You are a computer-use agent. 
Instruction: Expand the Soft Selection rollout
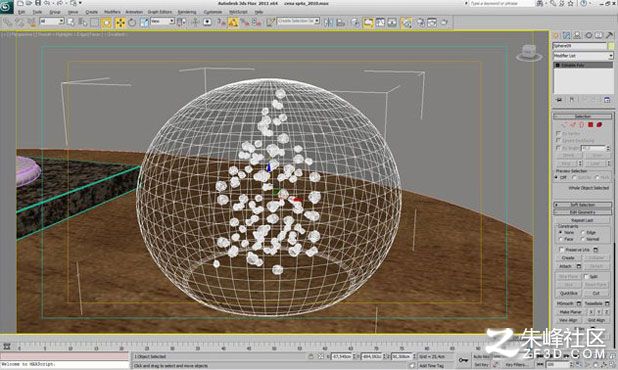click(x=583, y=205)
